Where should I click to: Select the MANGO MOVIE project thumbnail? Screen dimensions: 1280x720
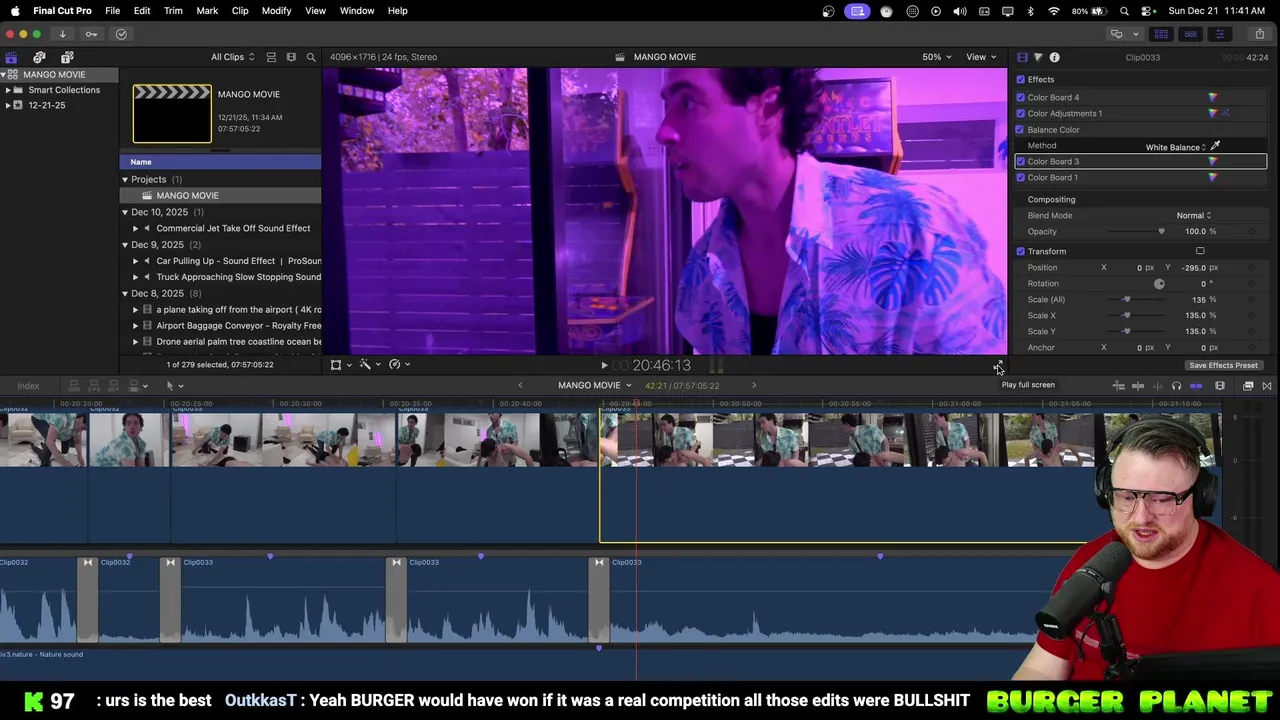point(172,113)
